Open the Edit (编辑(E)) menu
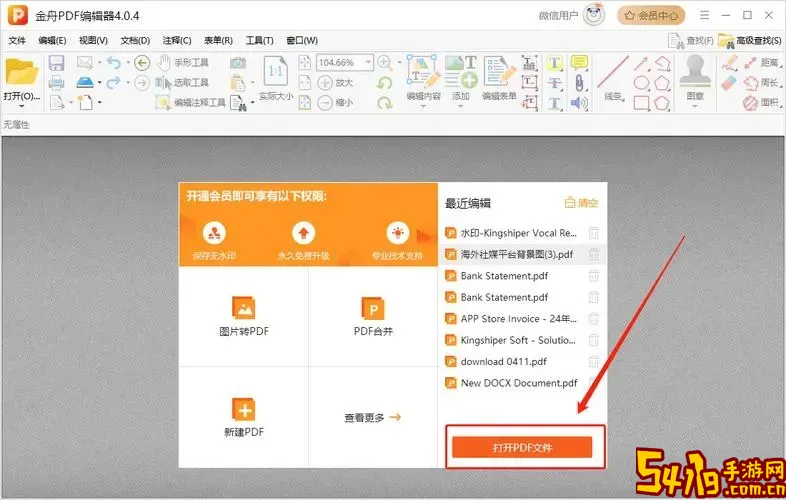This screenshot has width=786, height=500. click(x=52, y=40)
